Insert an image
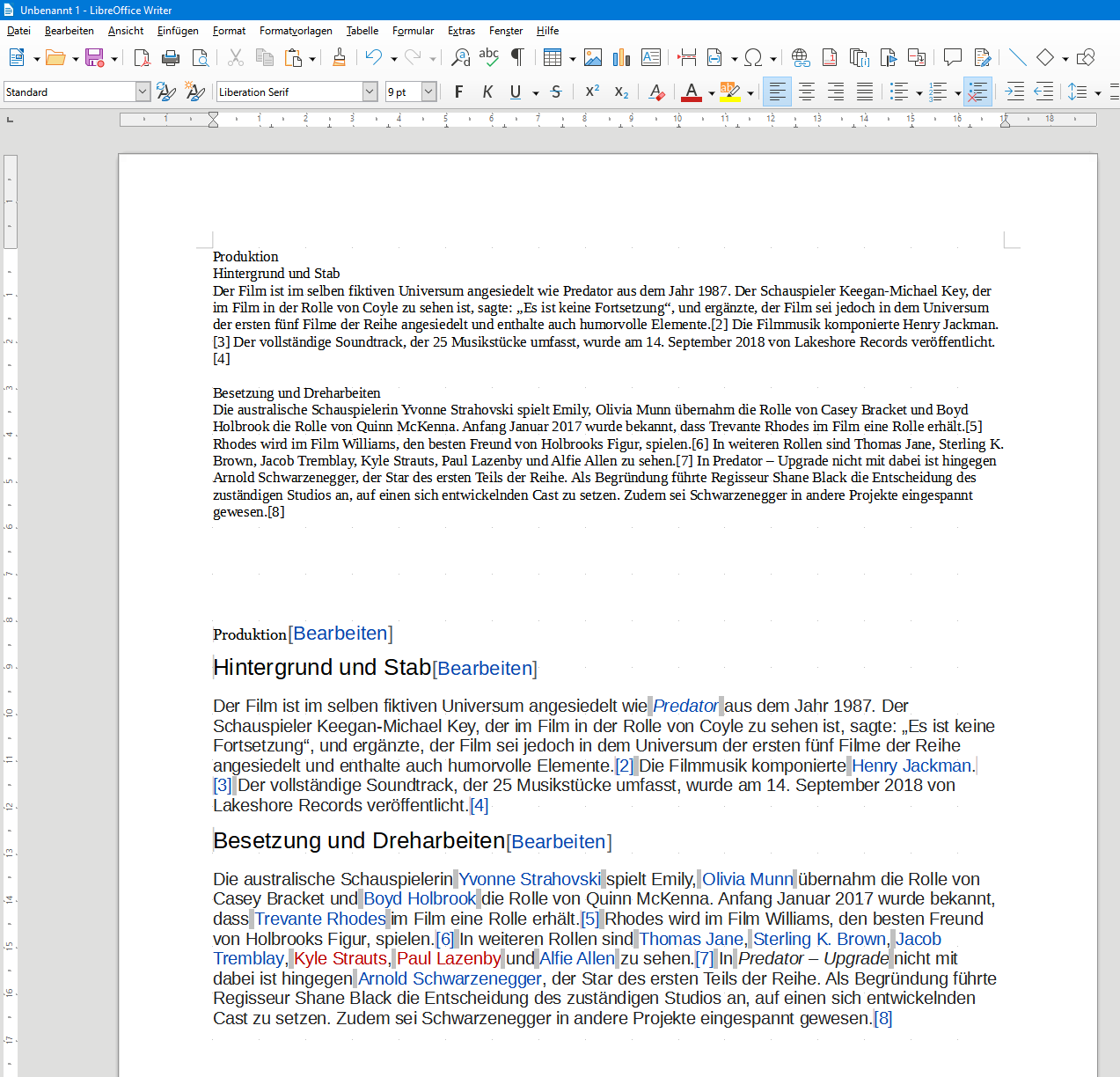 coord(593,58)
